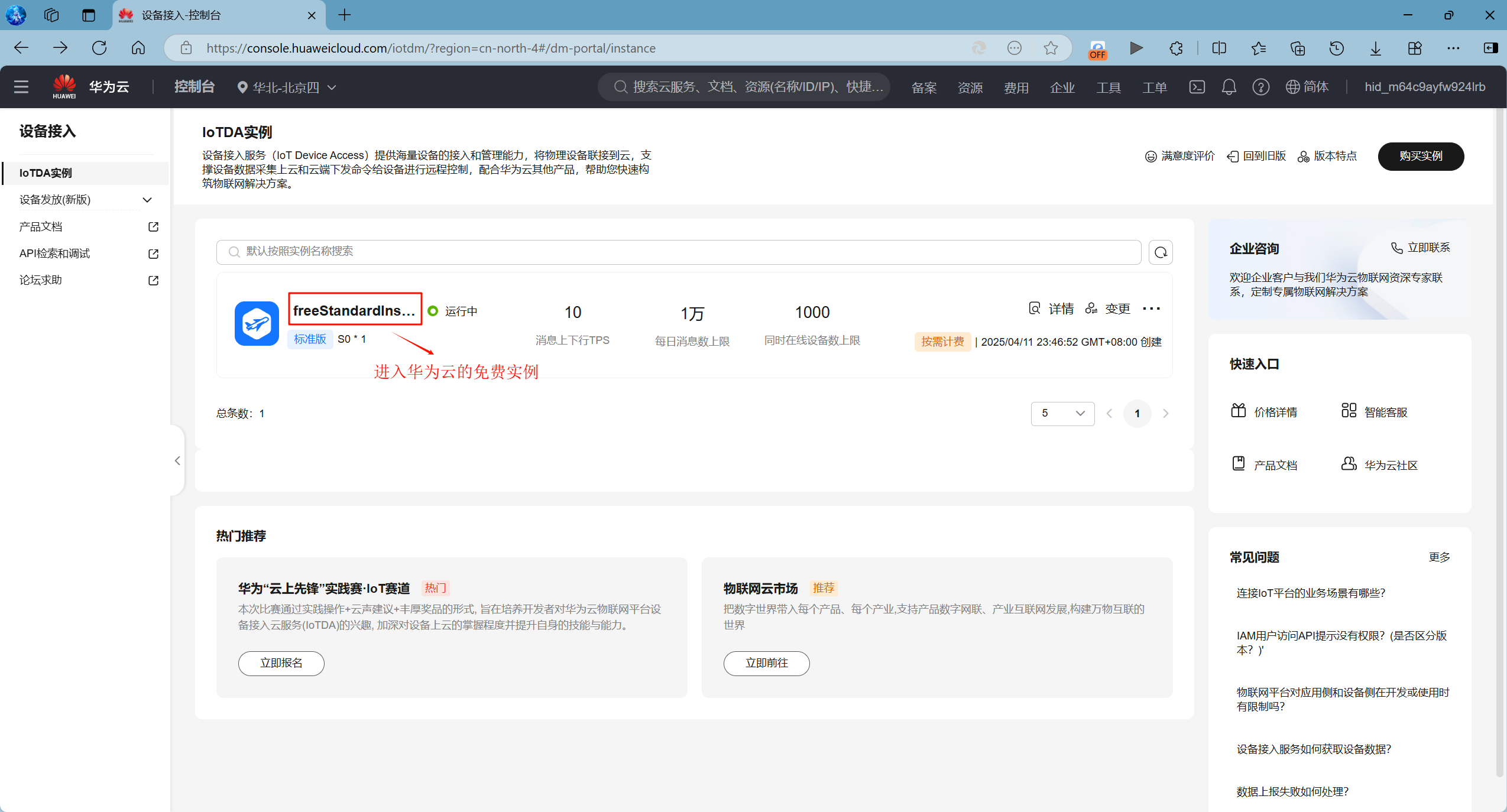Open the instance three-dot more menu
Viewport: 1507px width, 812px height.
tap(1151, 308)
